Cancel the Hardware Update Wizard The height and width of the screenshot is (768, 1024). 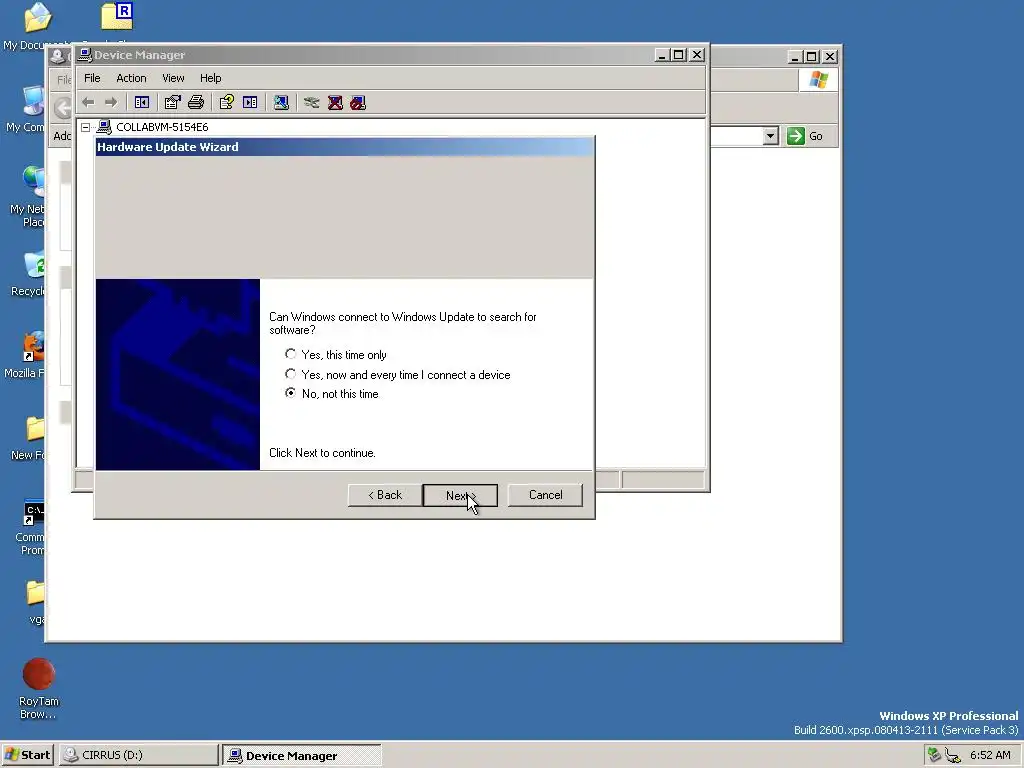[545, 495]
